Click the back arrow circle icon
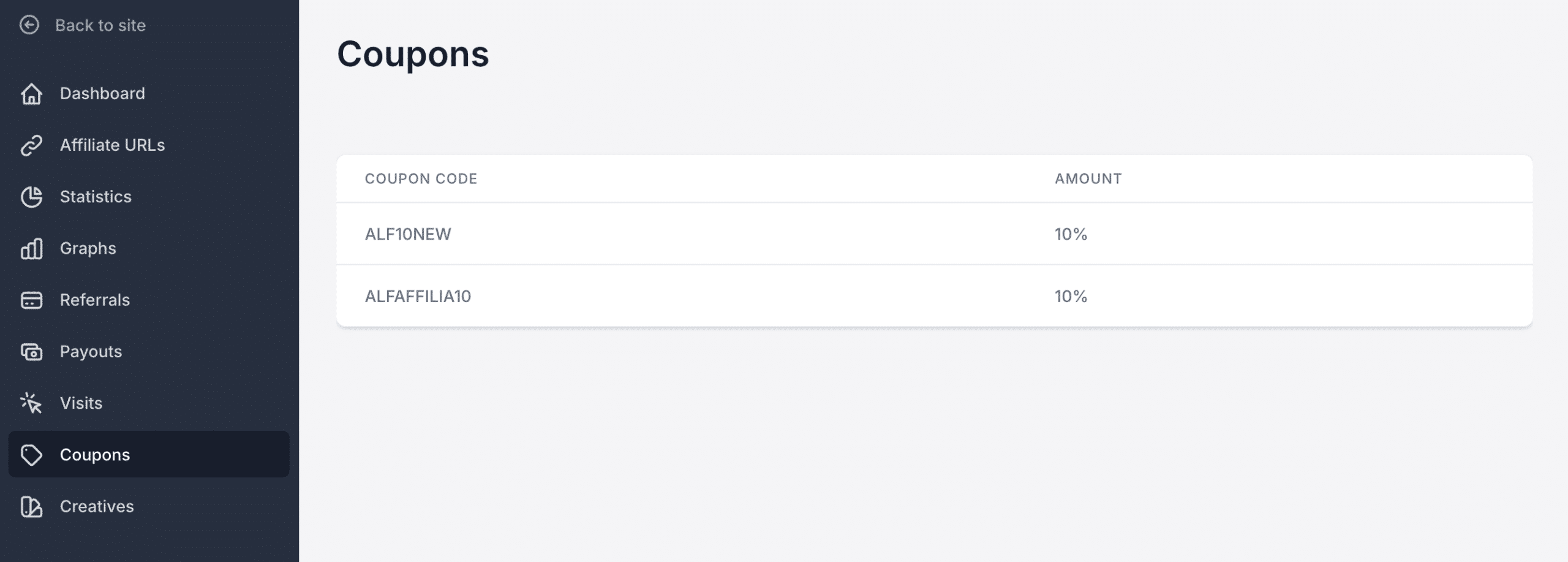 point(29,25)
